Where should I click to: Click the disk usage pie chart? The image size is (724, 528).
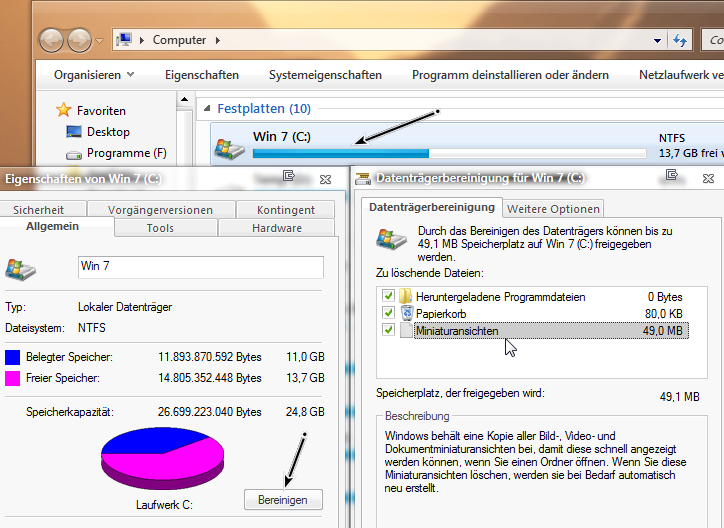pos(163,458)
